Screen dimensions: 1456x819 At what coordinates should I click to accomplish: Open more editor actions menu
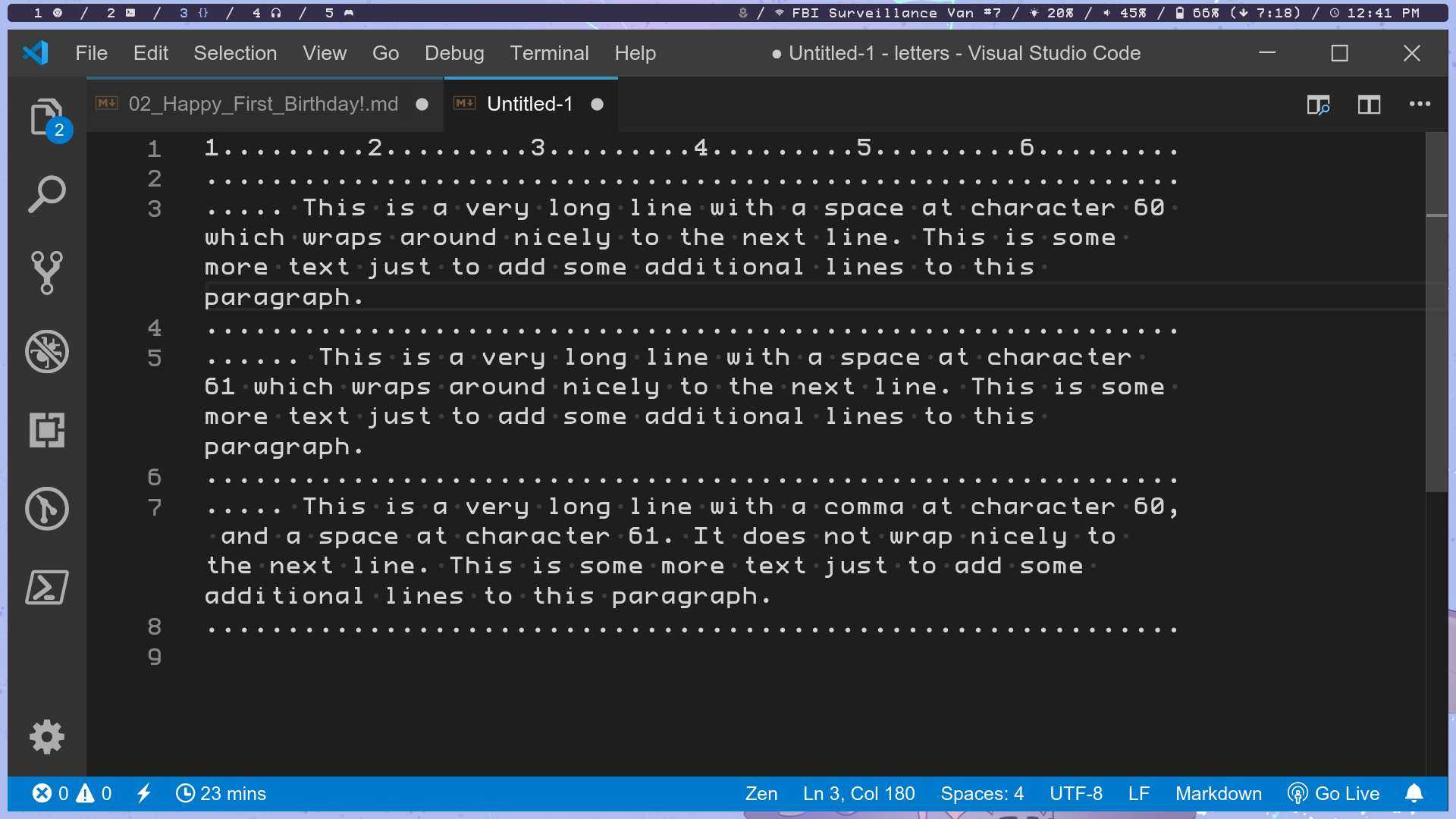coord(1420,105)
